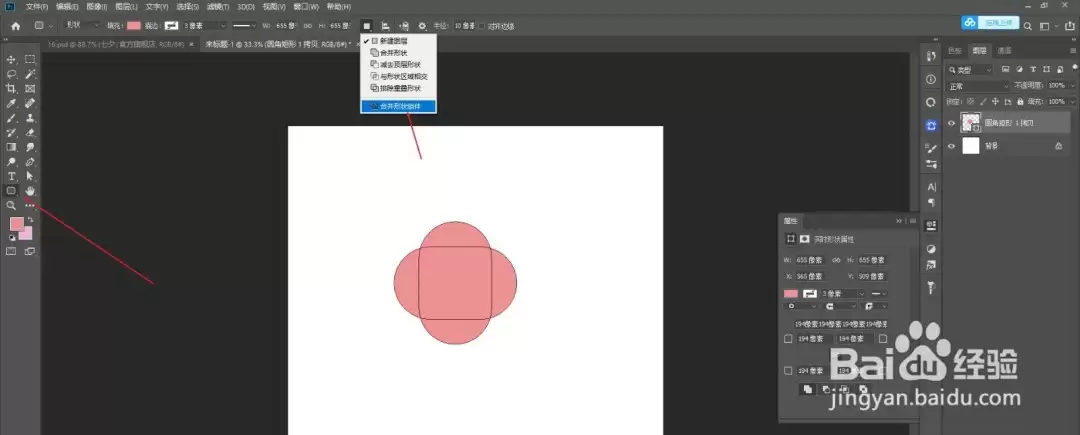Click the fill swatch in Properties panel

[x=791, y=294]
